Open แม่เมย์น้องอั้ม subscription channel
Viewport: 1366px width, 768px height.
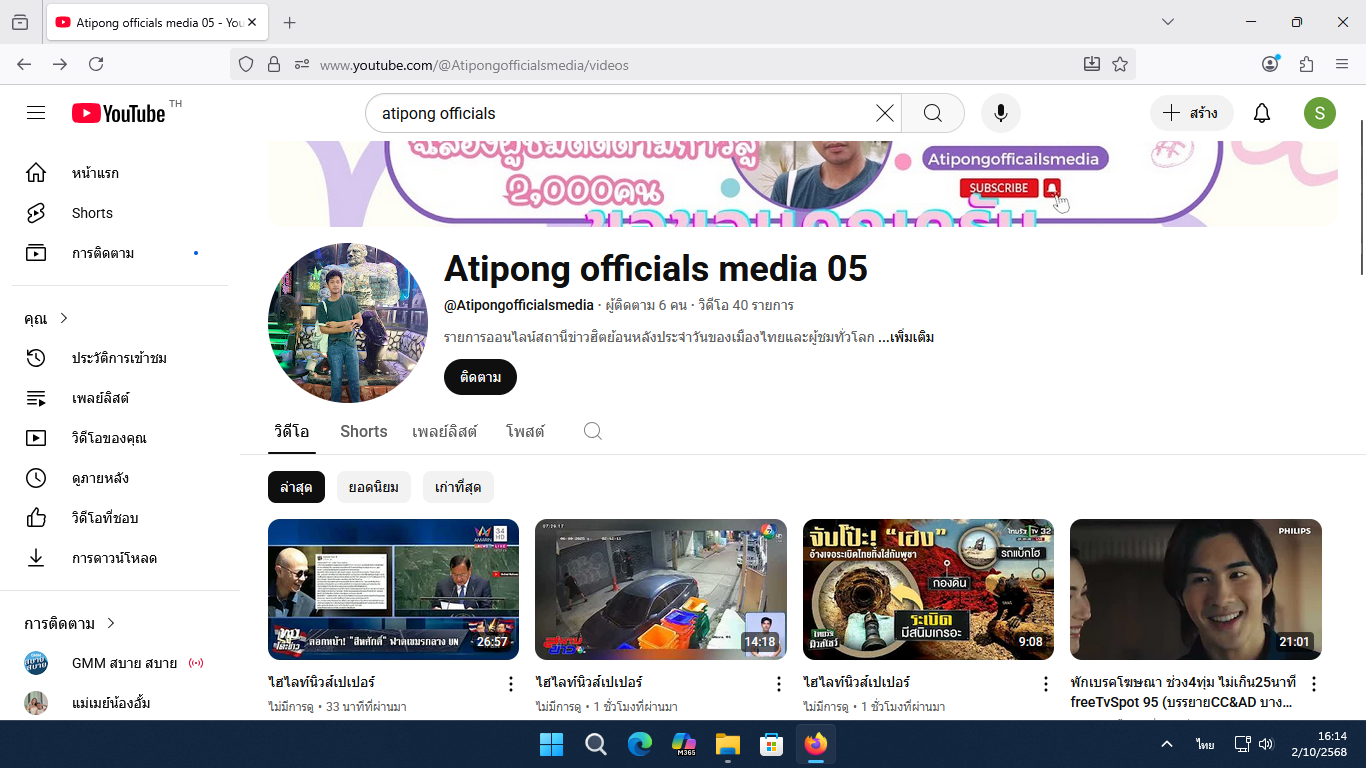120,703
